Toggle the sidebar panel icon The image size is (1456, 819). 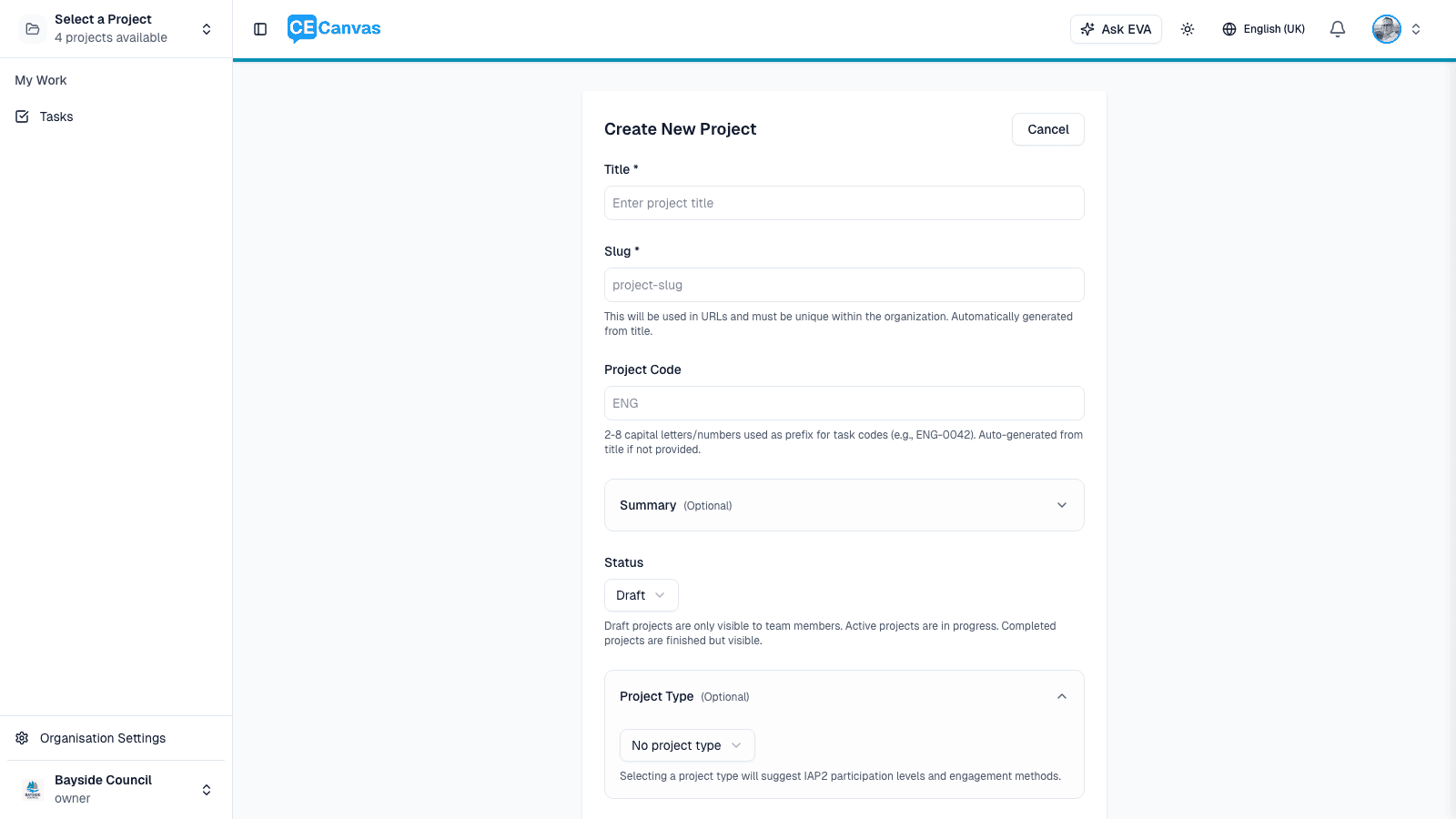click(x=260, y=28)
